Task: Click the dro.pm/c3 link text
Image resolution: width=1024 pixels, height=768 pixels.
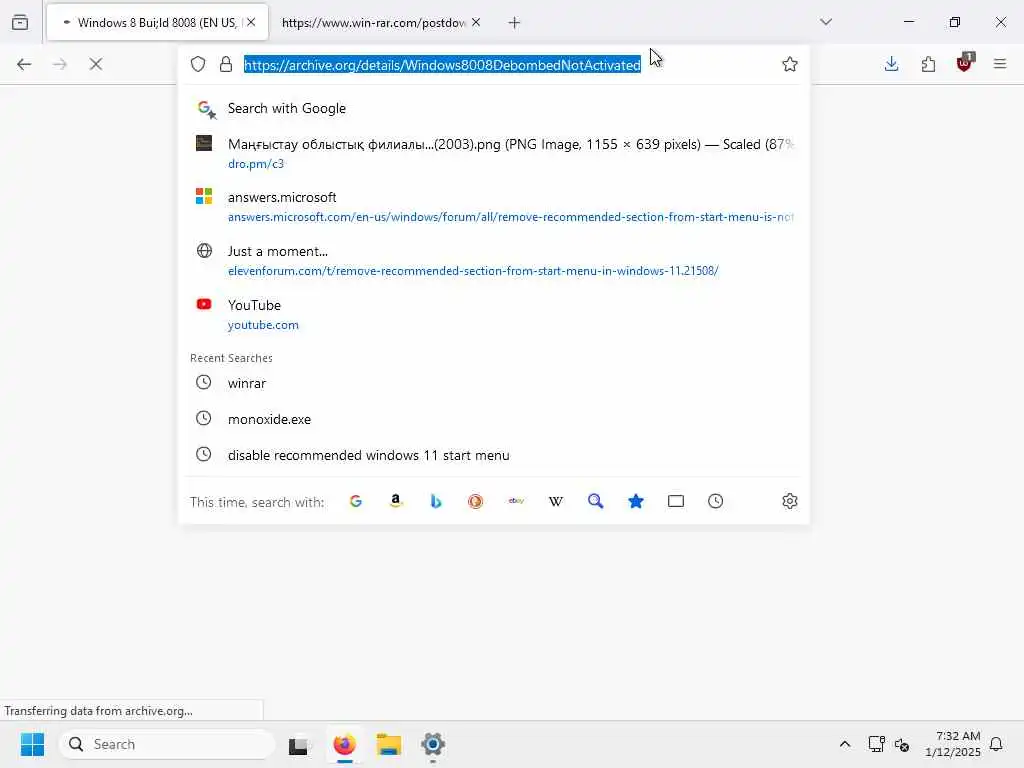Action: coord(256,164)
